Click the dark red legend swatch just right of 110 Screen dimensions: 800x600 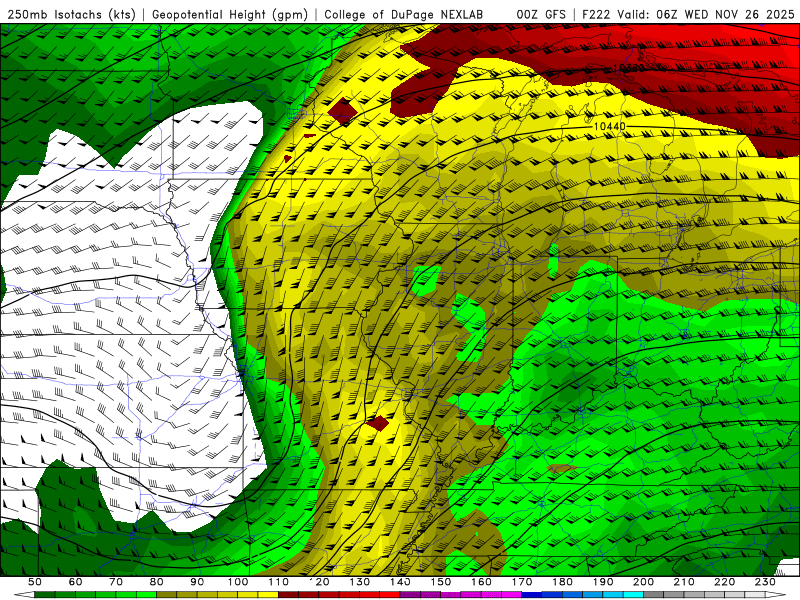coord(288,595)
